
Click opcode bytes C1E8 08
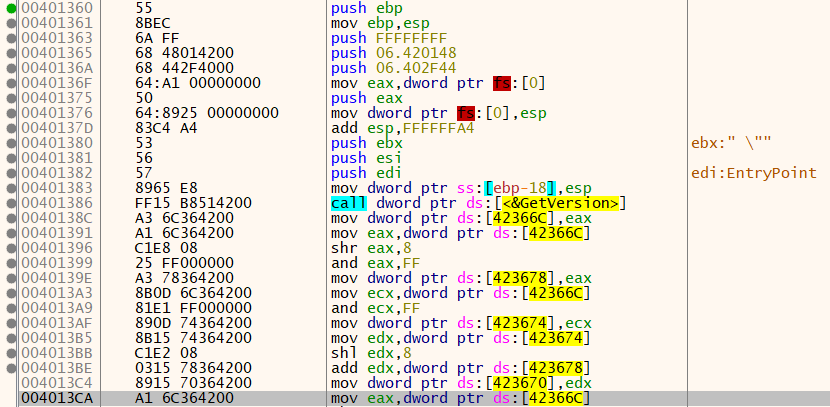(166, 248)
